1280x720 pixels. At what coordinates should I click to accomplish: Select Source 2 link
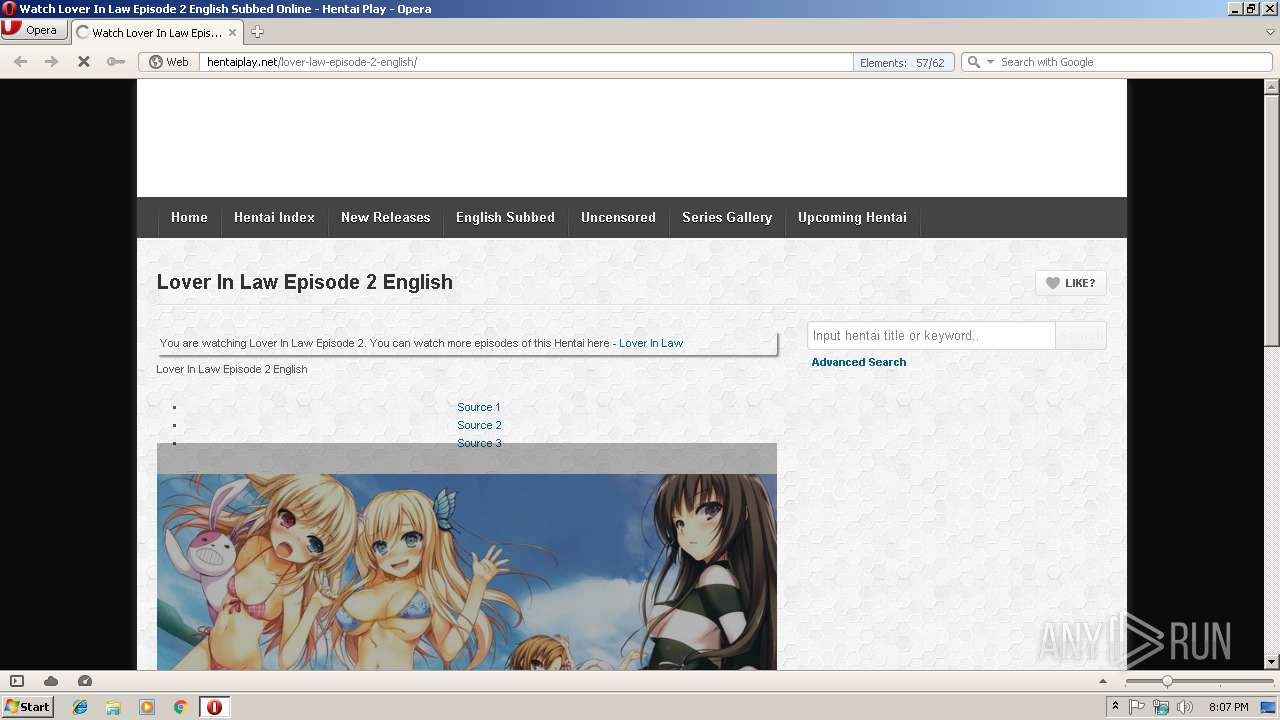[x=479, y=425]
